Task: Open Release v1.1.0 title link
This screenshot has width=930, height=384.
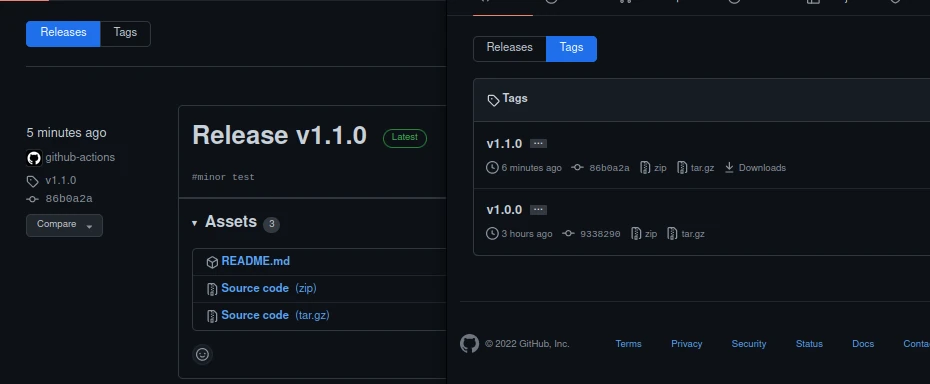Action: pos(279,135)
